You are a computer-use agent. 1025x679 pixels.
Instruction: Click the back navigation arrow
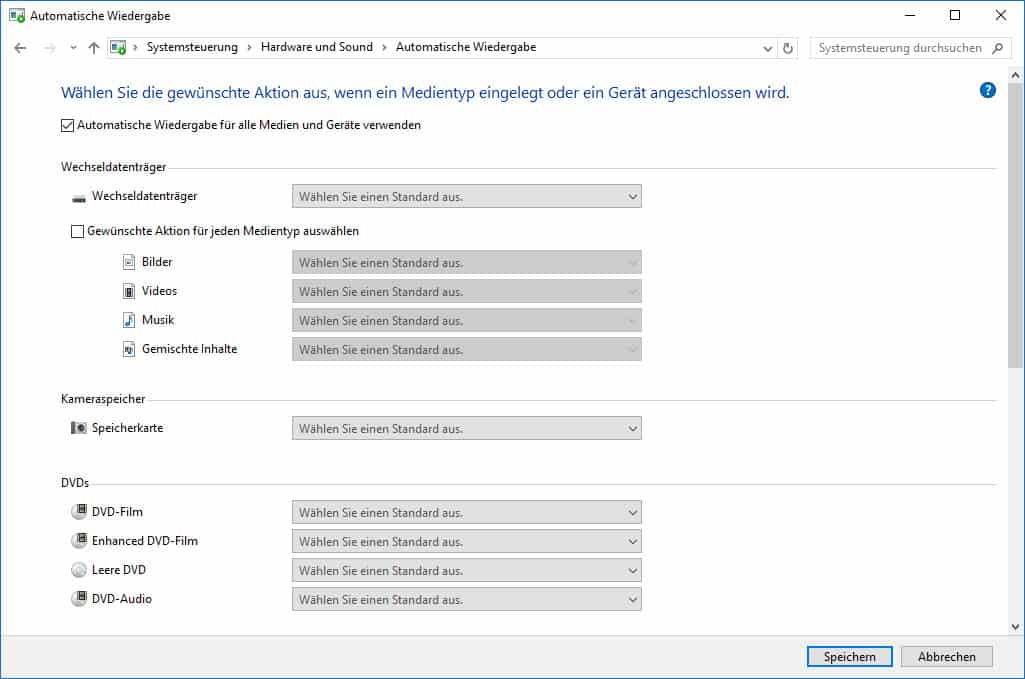[20, 48]
